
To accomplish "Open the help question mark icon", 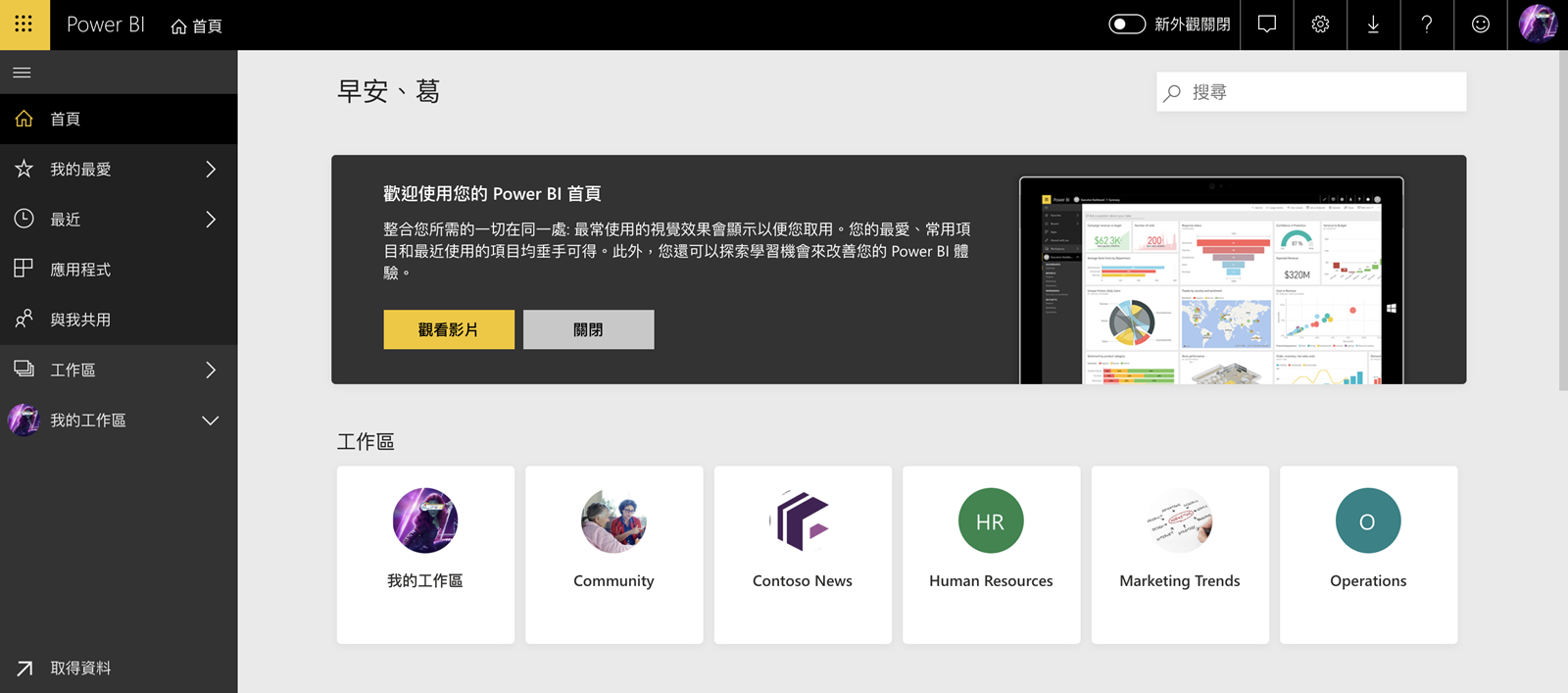I will tap(1426, 25).
